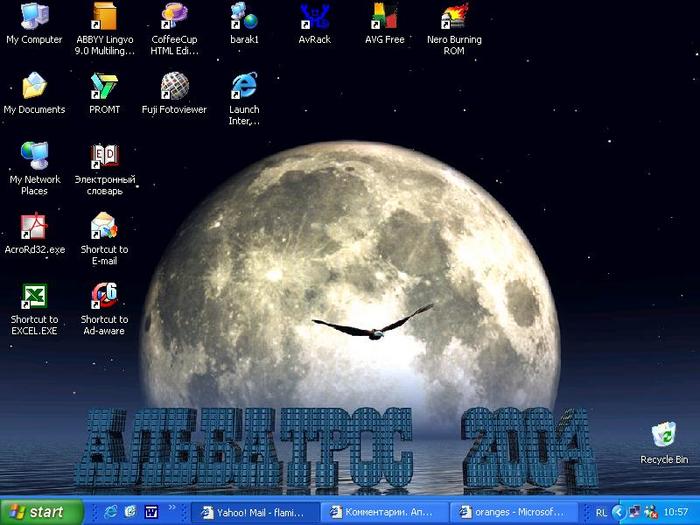The width and height of the screenshot is (700, 525).
Task: Click the Launch Internet Explorer desktop shortcut
Action: [x=244, y=99]
